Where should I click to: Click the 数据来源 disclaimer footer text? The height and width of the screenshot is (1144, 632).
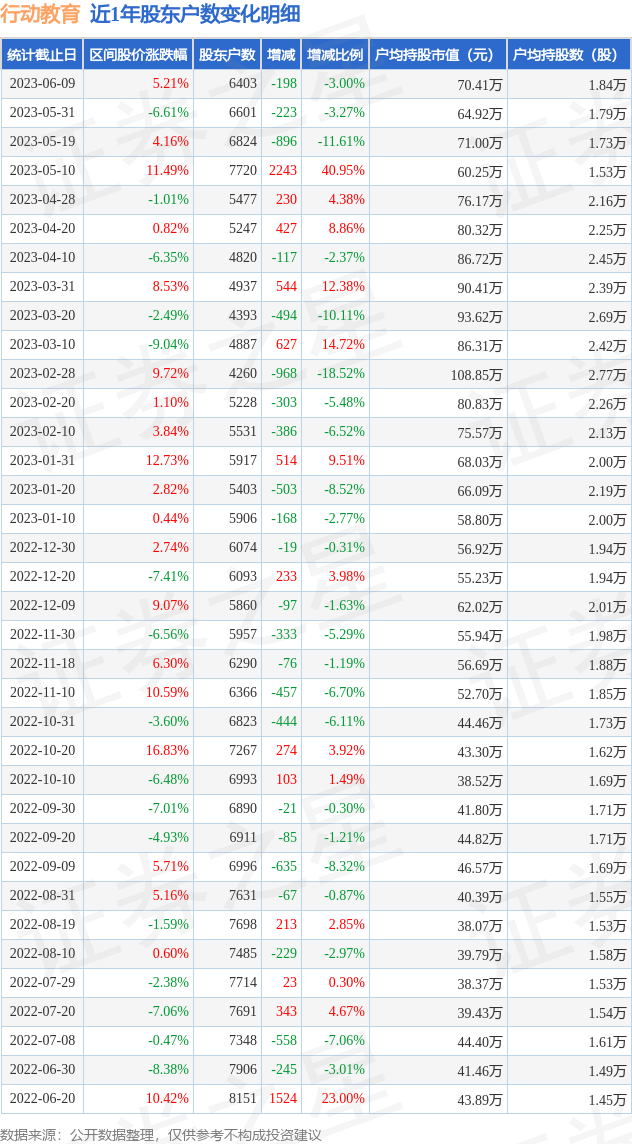pyautogui.click(x=161, y=1134)
